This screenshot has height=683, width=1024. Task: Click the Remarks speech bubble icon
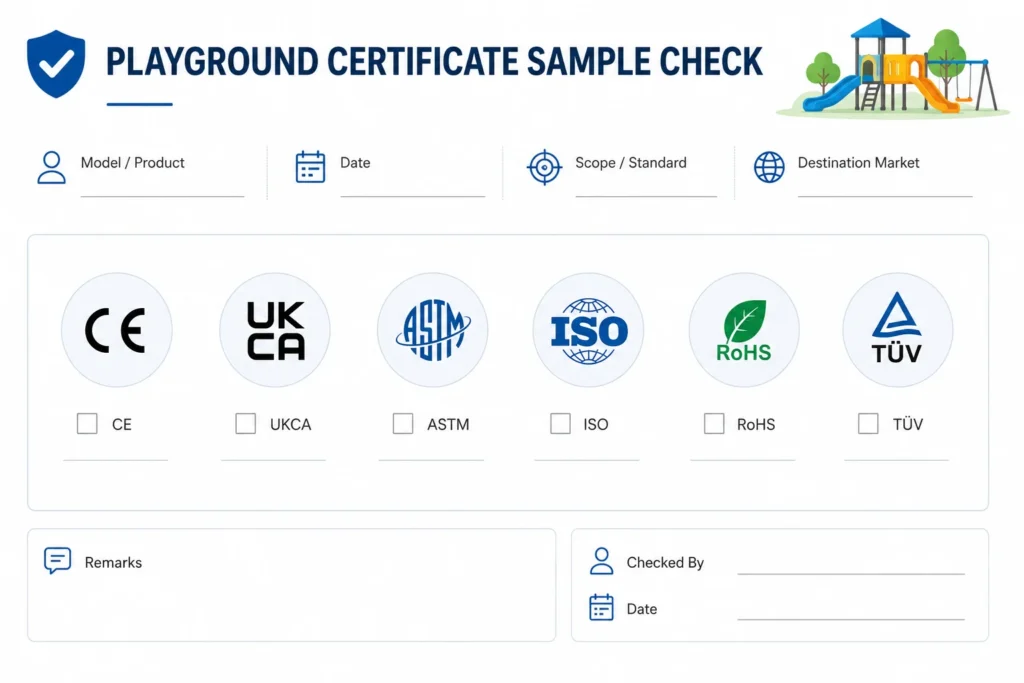click(57, 561)
